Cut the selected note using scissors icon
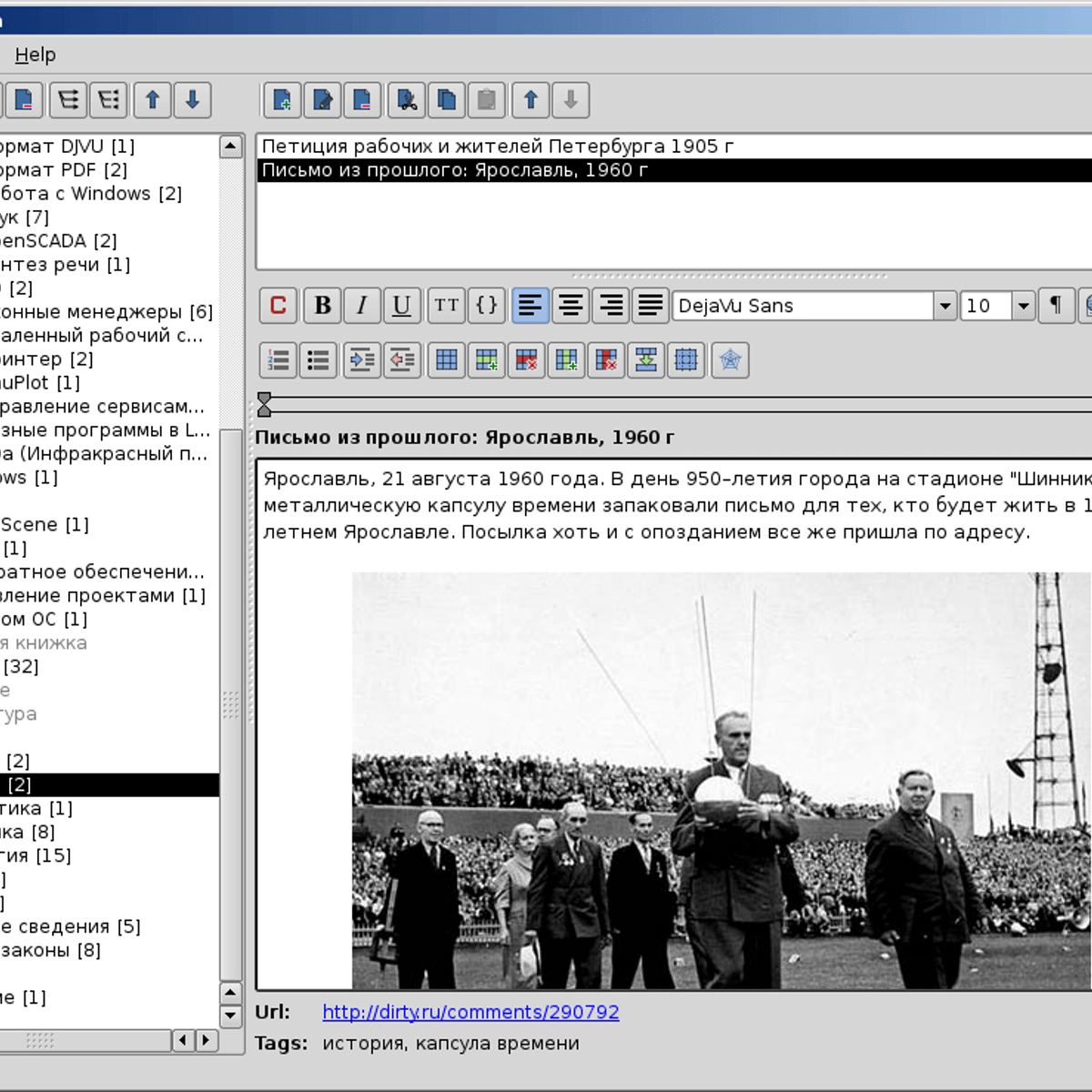Image resolution: width=1092 pixels, height=1092 pixels. 407,100
